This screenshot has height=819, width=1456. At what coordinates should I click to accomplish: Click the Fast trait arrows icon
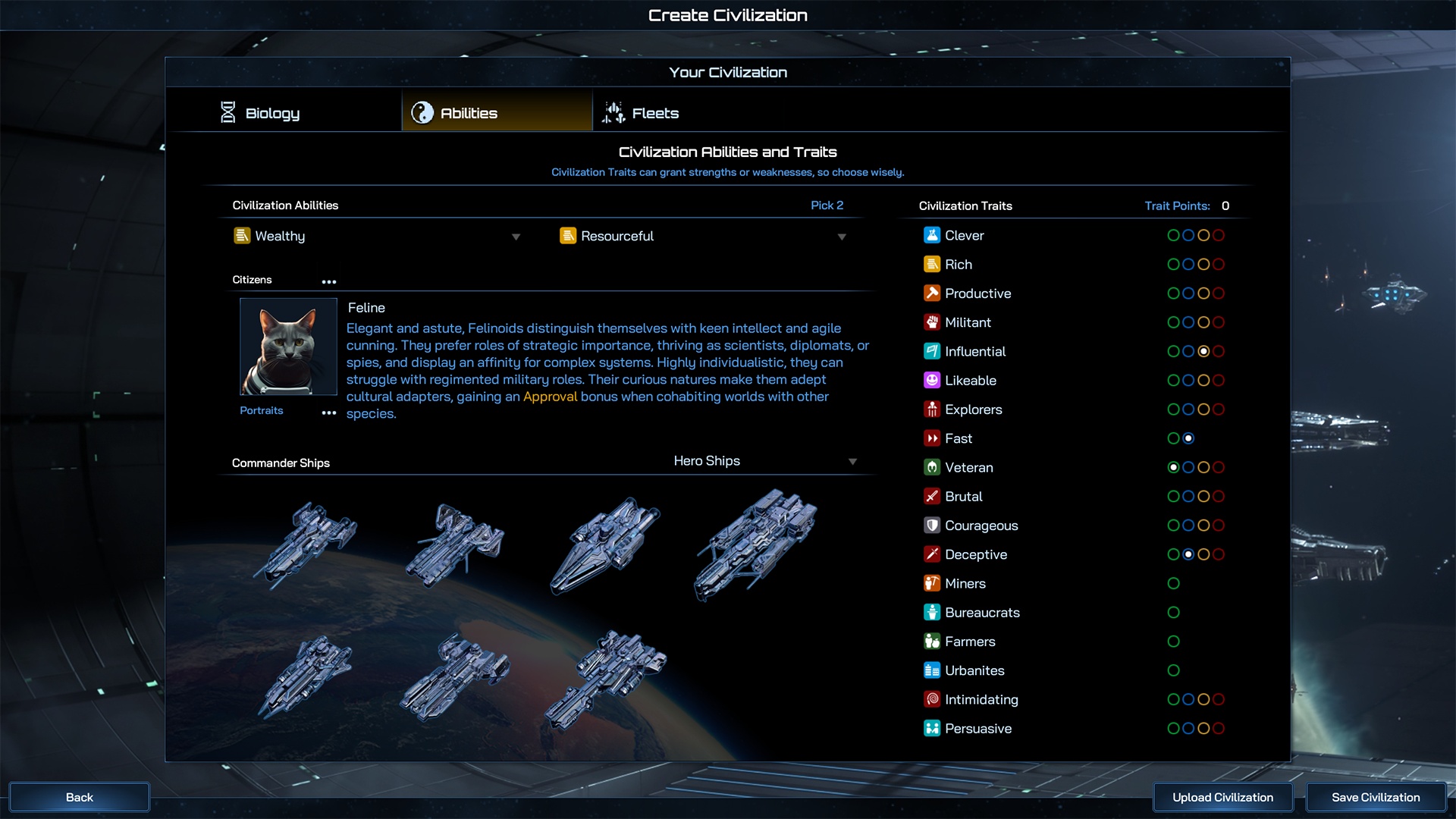tap(932, 438)
